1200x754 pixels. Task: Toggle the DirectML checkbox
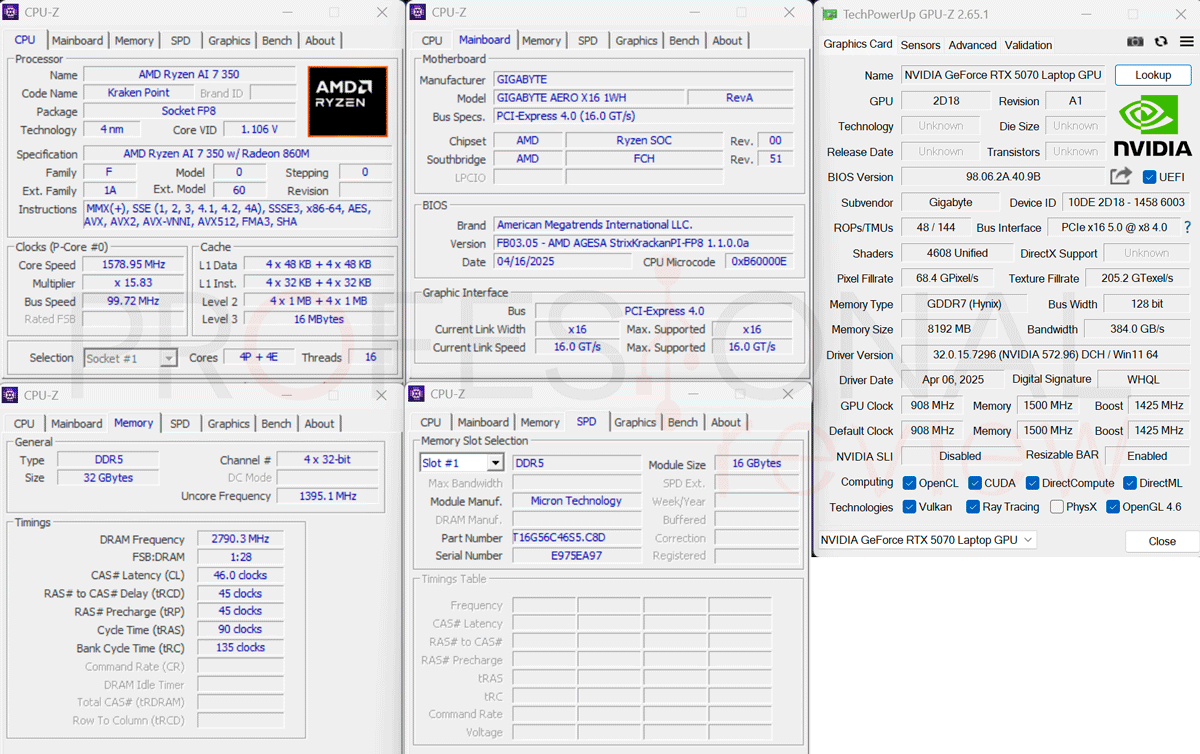click(1129, 483)
